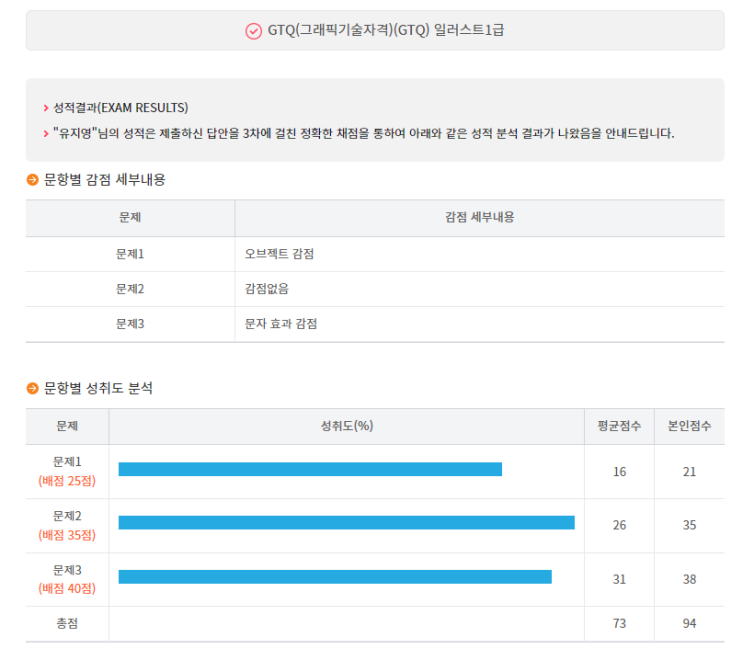Click the "유지영"님의 성적은 sentence
743x660 pixels.
[x=363, y=133]
